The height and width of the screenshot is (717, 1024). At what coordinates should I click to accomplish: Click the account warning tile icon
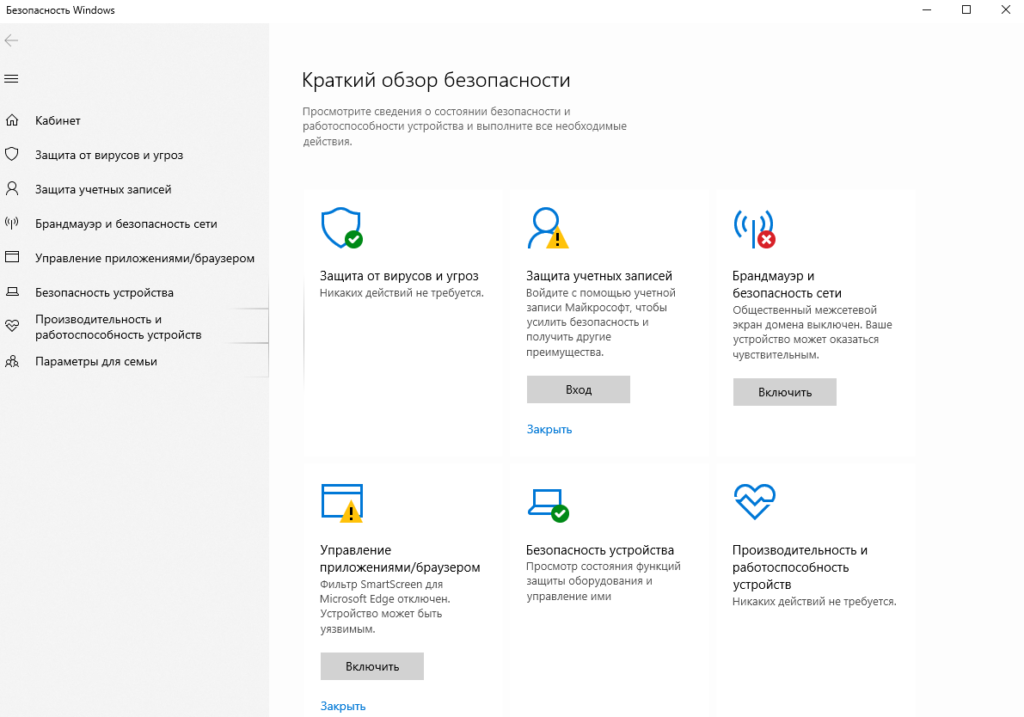pos(548,228)
